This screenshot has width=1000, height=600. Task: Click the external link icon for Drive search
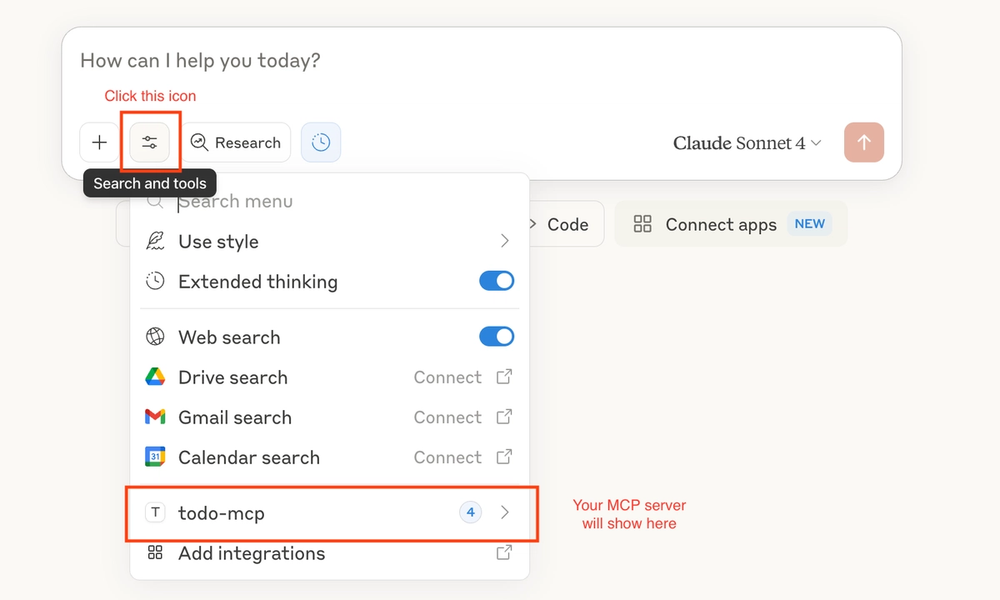(x=504, y=377)
